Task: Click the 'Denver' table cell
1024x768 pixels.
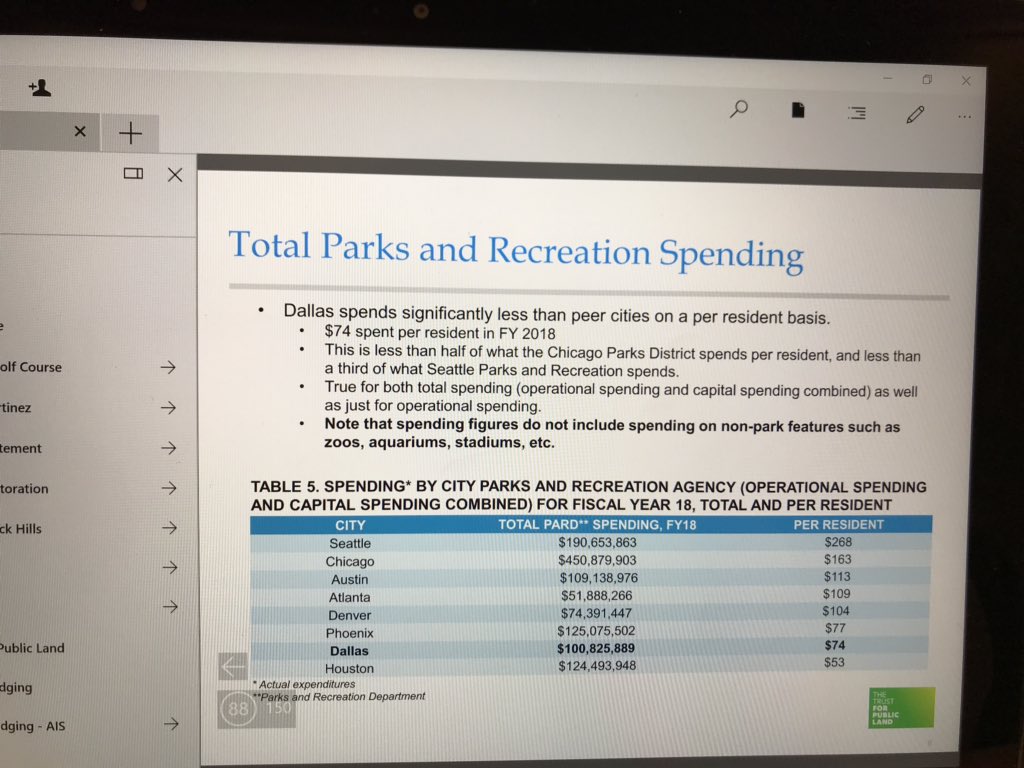Action: coord(349,615)
